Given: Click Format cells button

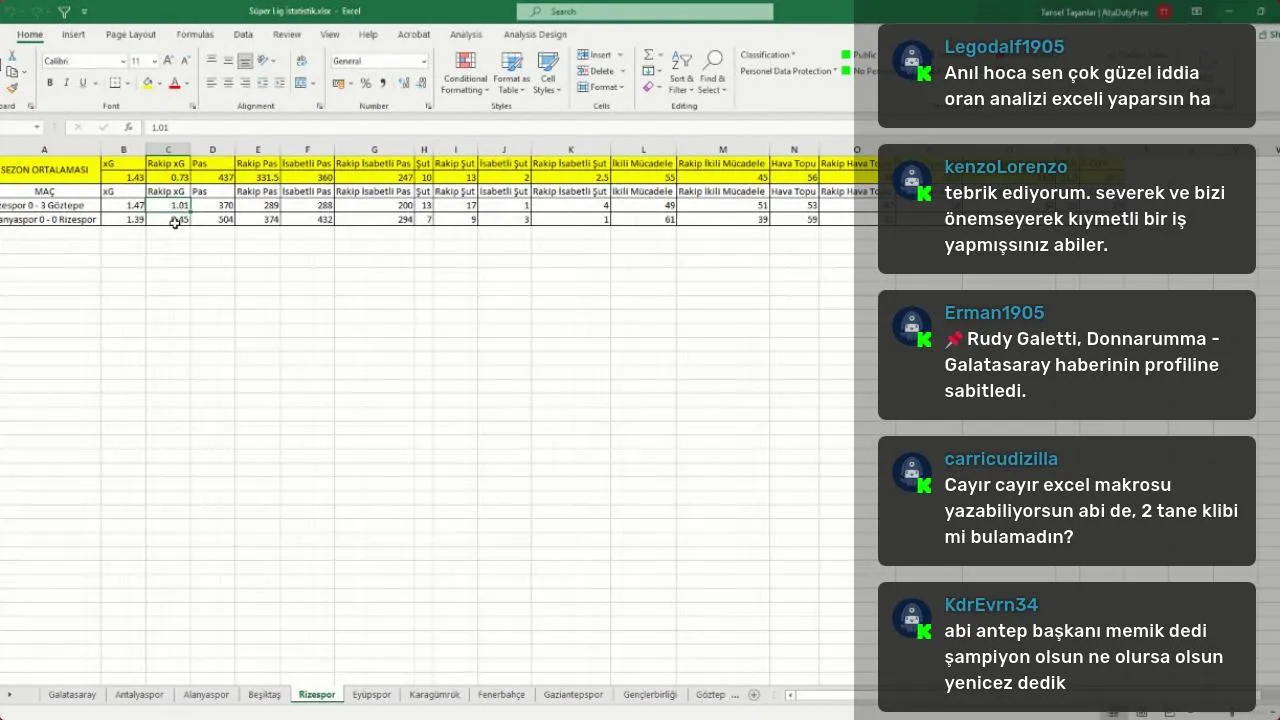Looking at the screenshot, I should [599, 87].
